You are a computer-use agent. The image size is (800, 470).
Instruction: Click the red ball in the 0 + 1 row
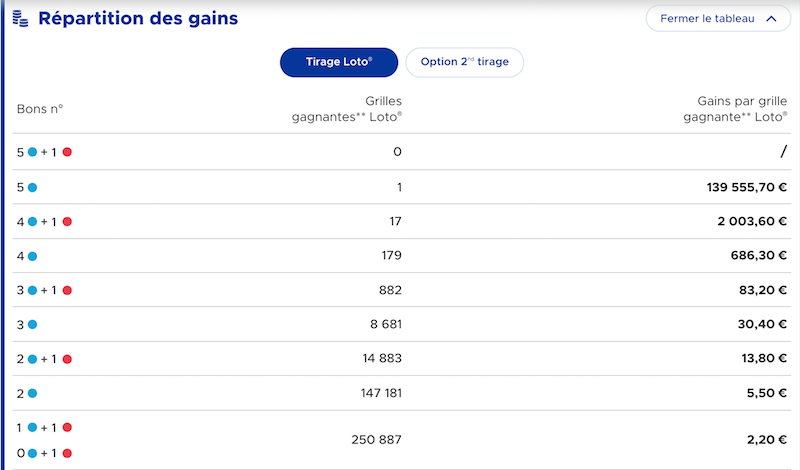click(67, 453)
